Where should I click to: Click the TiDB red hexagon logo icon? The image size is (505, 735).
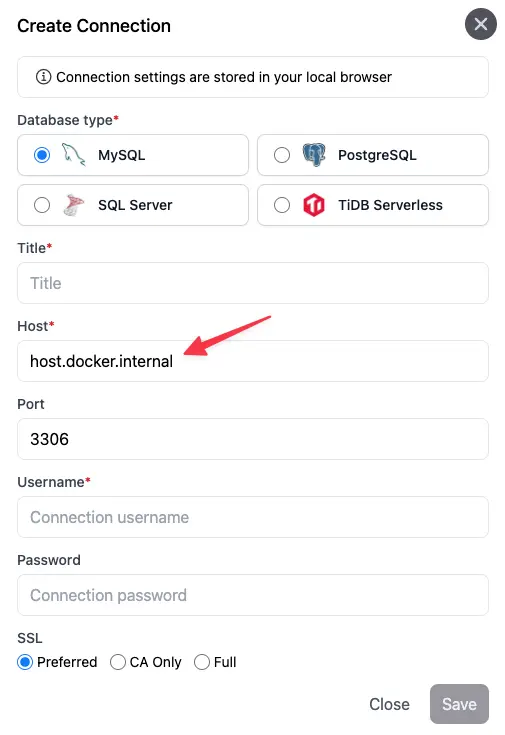[x=314, y=205]
